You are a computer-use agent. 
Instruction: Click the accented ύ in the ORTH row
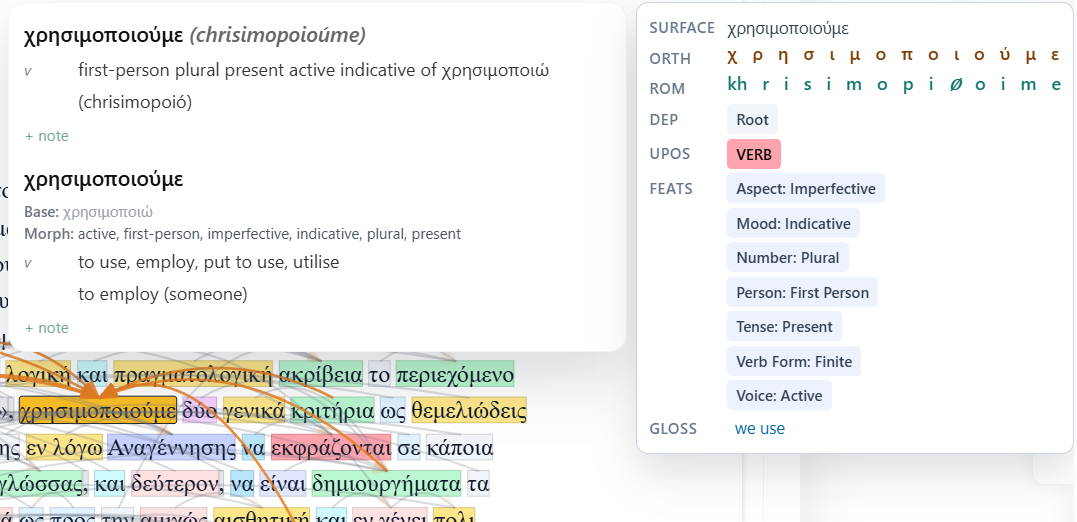(x=1005, y=55)
